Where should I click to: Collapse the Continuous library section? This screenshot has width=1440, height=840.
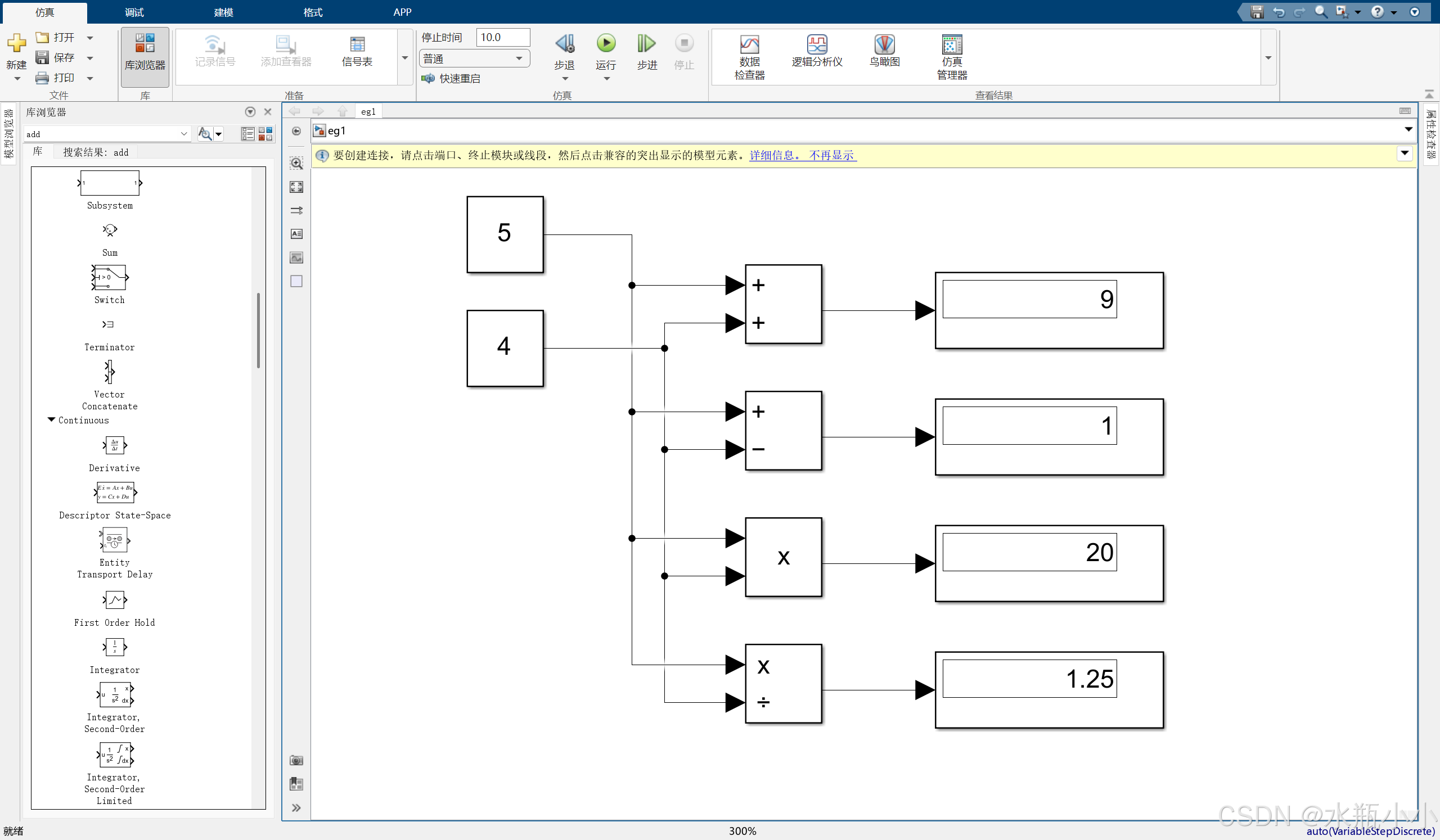pos(51,419)
